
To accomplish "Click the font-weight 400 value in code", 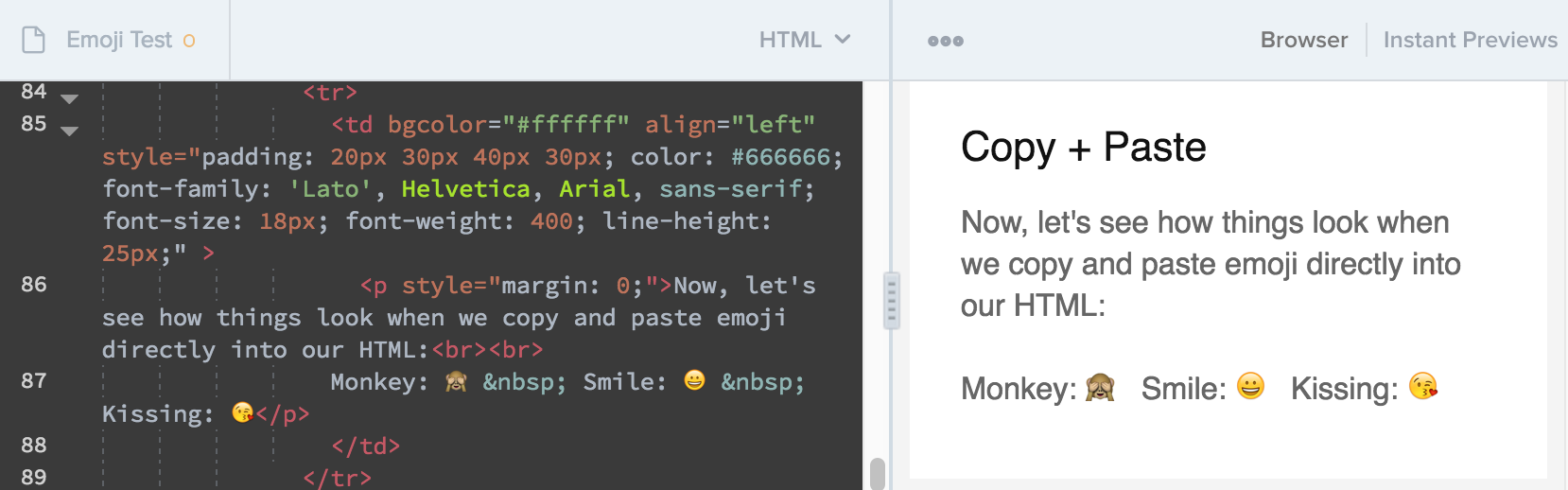I will click(551, 221).
